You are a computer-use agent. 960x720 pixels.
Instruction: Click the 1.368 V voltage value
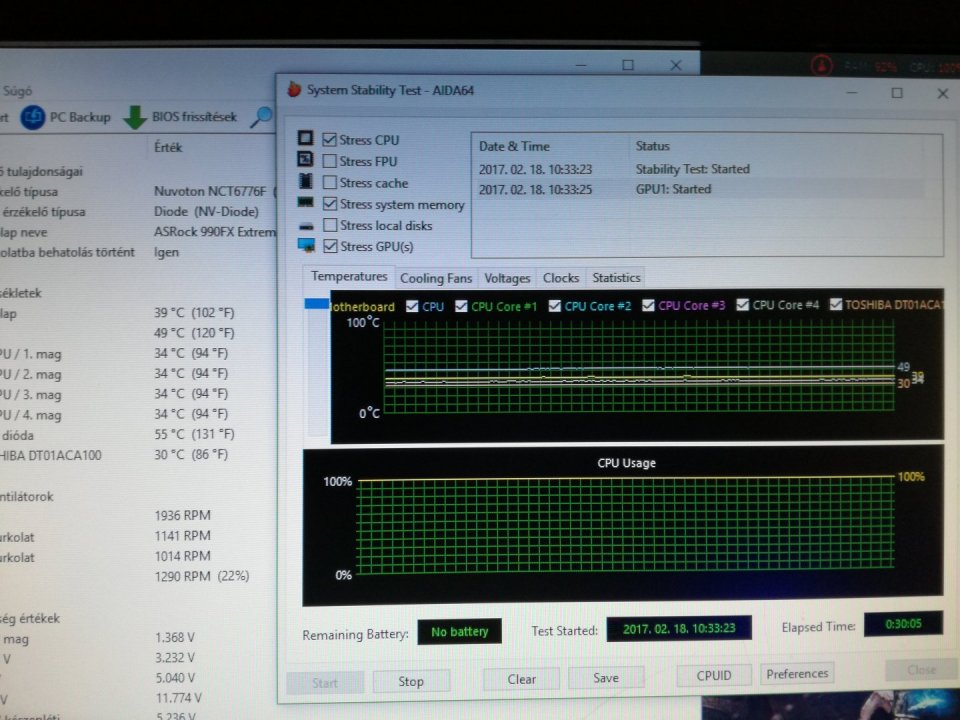(175, 637)
